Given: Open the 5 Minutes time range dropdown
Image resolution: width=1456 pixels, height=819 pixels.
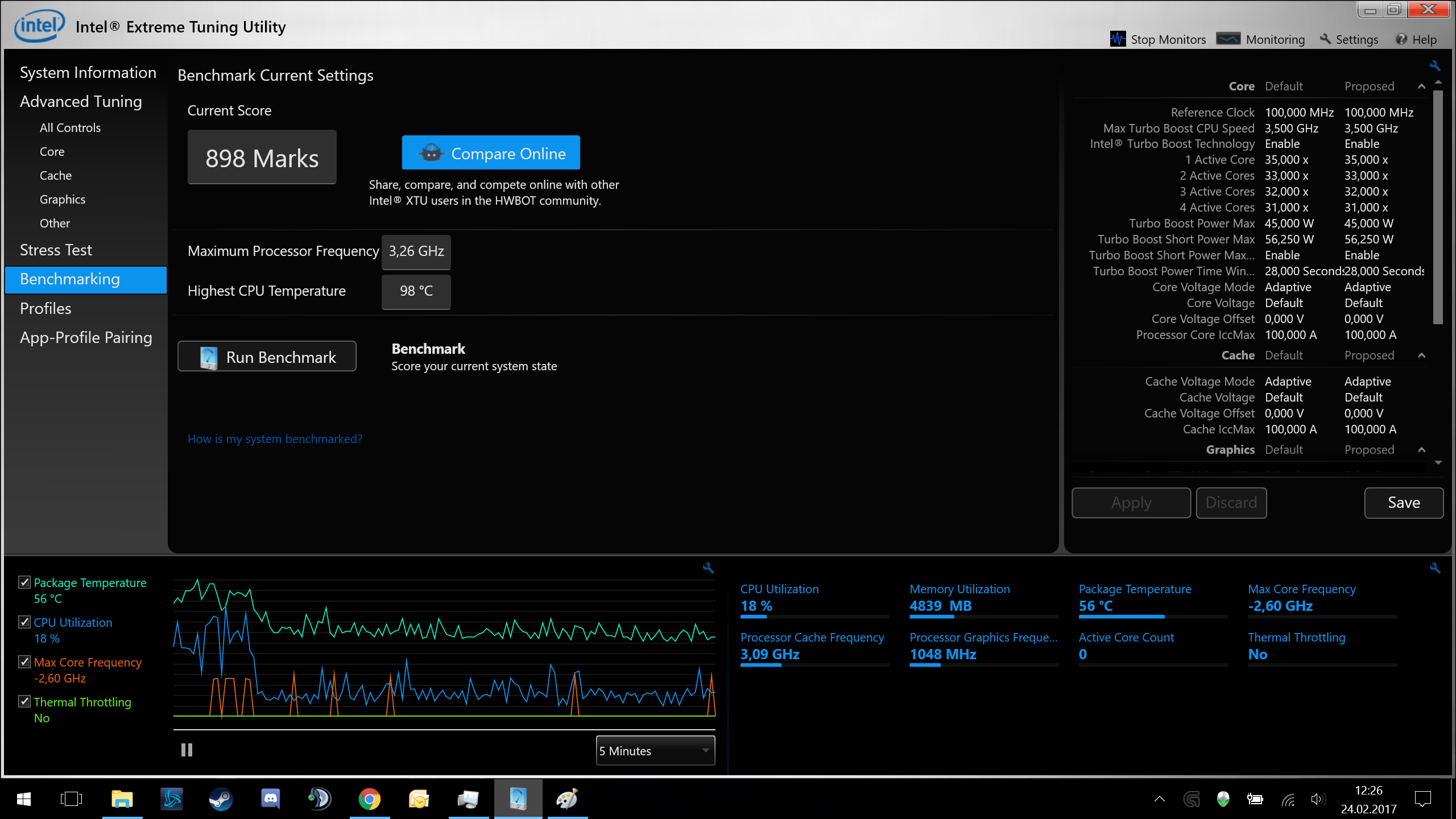Looking at the screenshot, I should tap(655, 751).
